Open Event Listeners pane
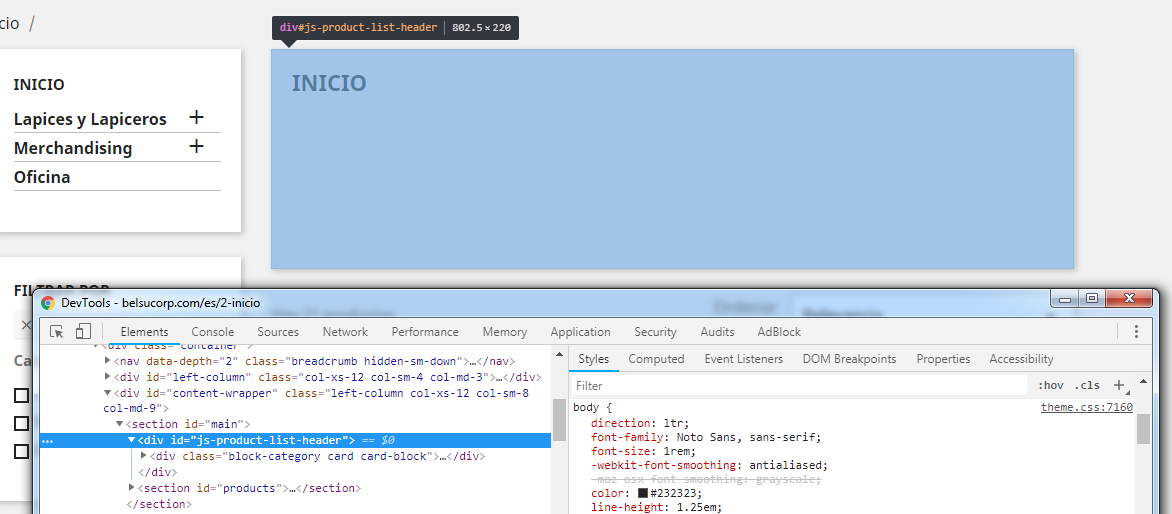 pos(744,359)
